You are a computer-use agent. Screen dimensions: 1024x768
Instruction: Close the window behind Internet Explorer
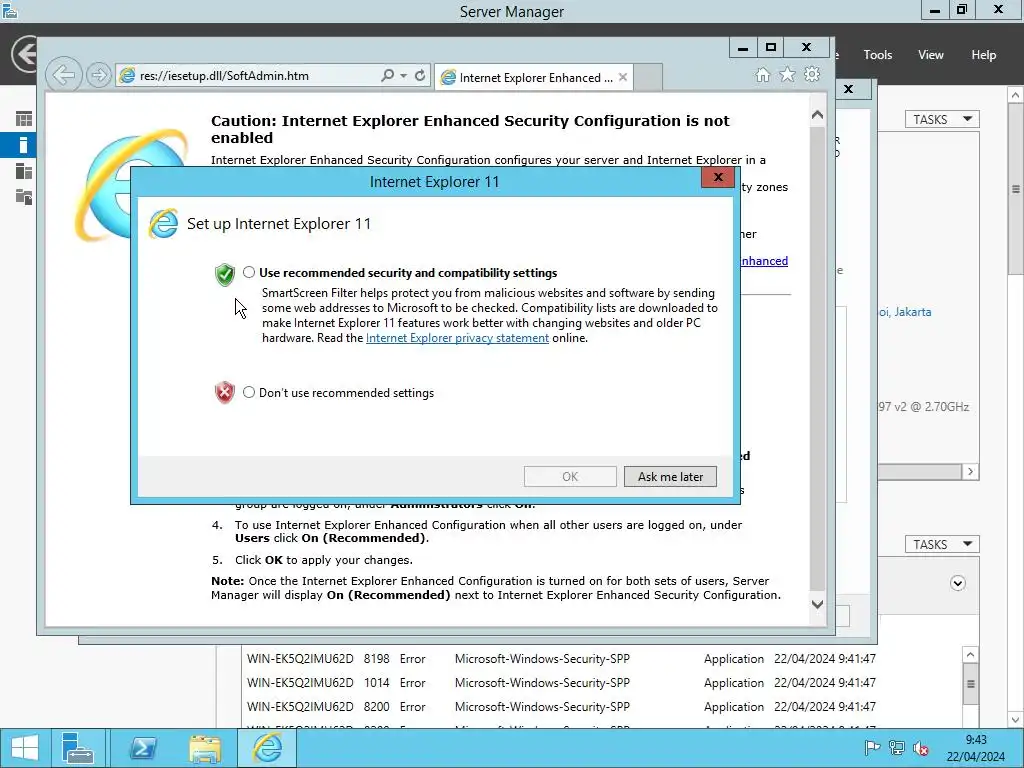(848, 89)
